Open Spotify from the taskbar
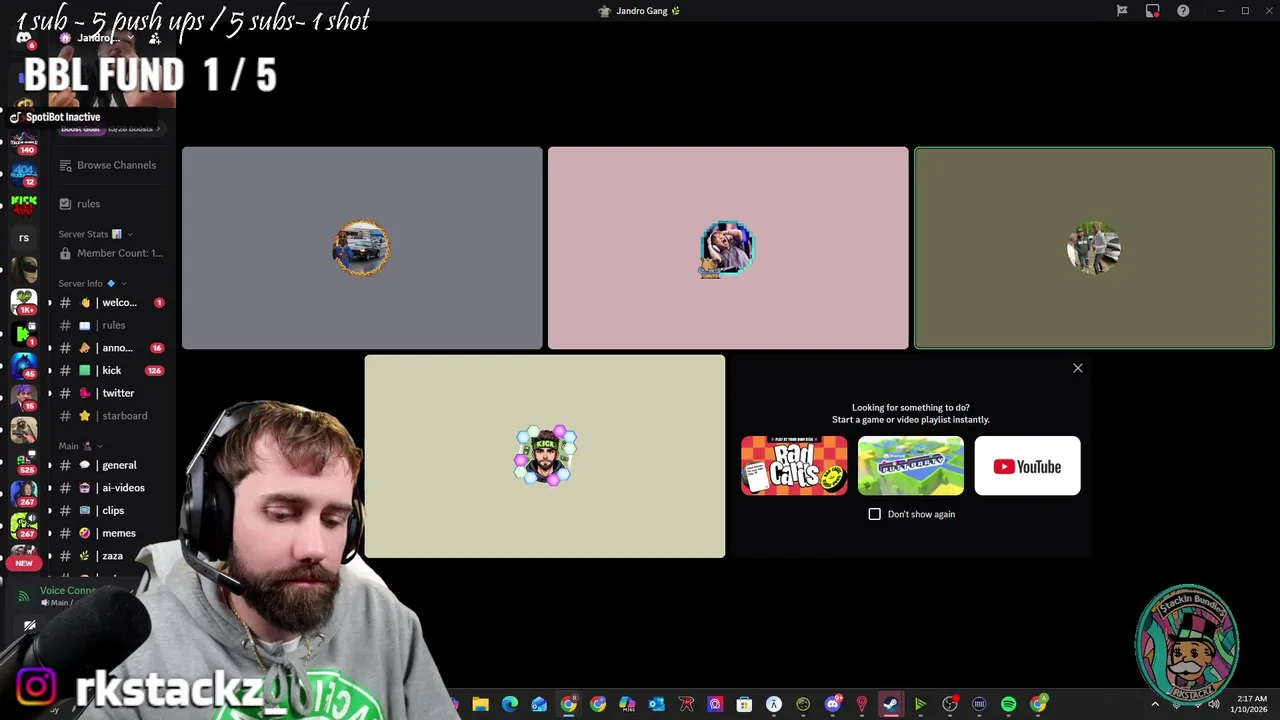The image size is (1280, 720). (1009, 704)
